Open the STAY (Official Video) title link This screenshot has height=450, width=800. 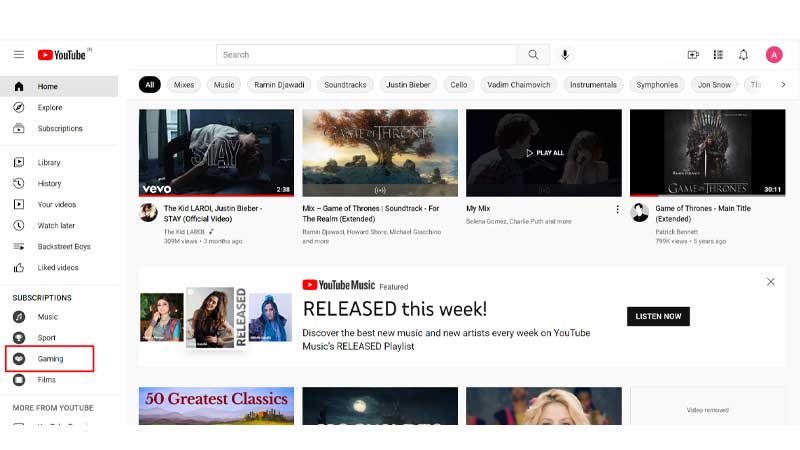213,213
